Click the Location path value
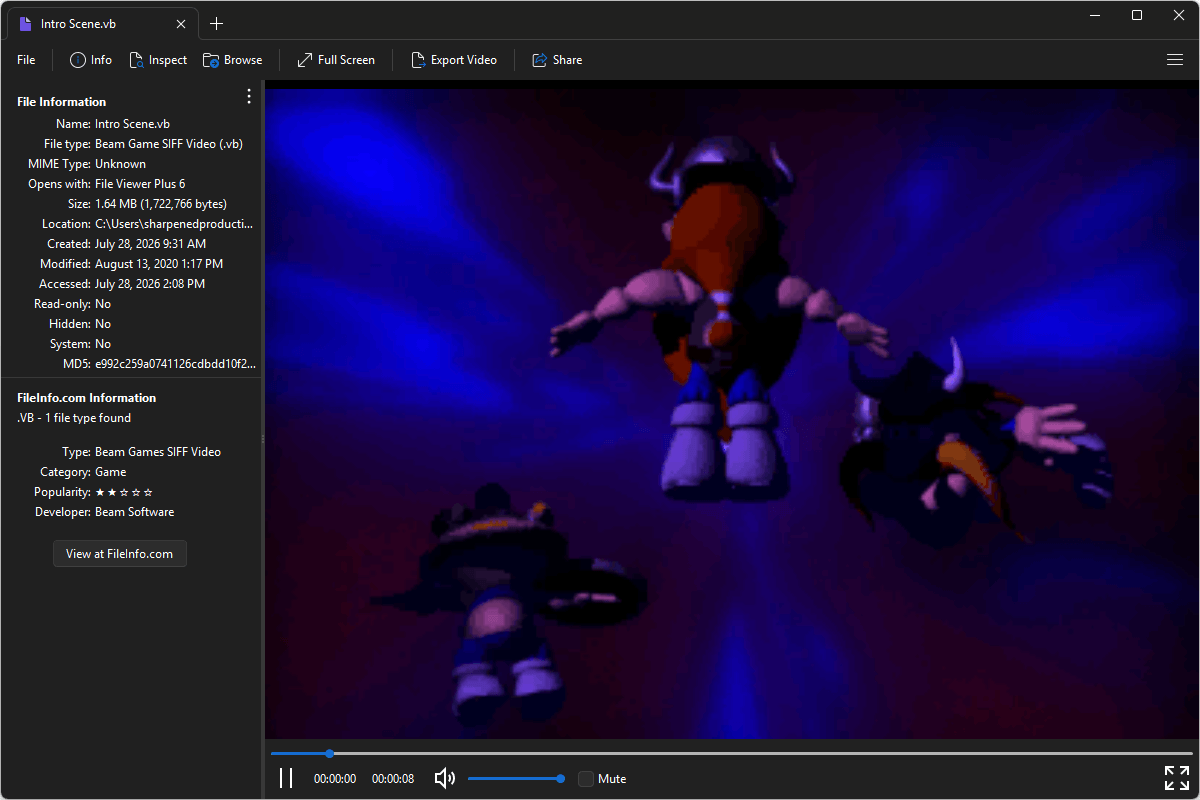The image size is (1200, 800). click(174, 224)
